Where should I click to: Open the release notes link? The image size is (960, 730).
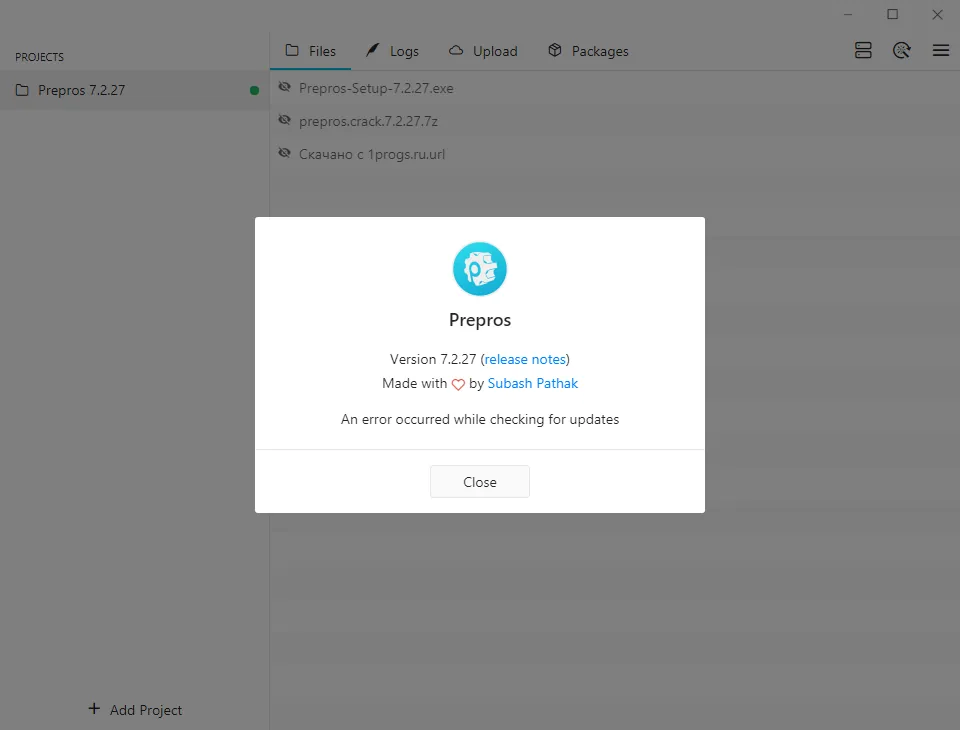(525, 359)
